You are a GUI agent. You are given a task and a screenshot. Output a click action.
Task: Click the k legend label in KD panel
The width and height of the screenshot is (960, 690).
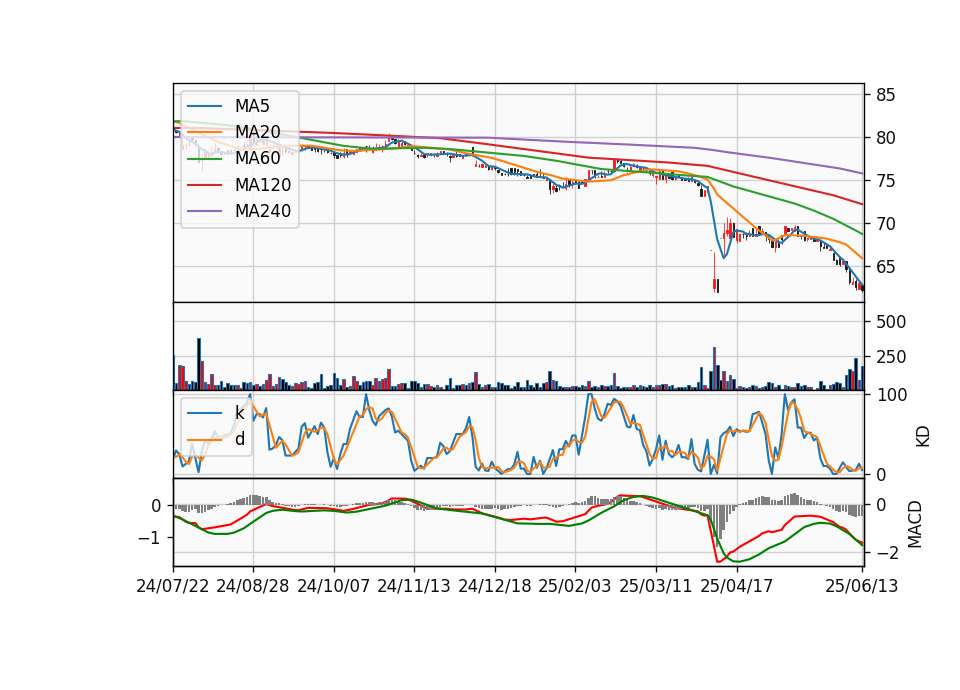[239, 413]
